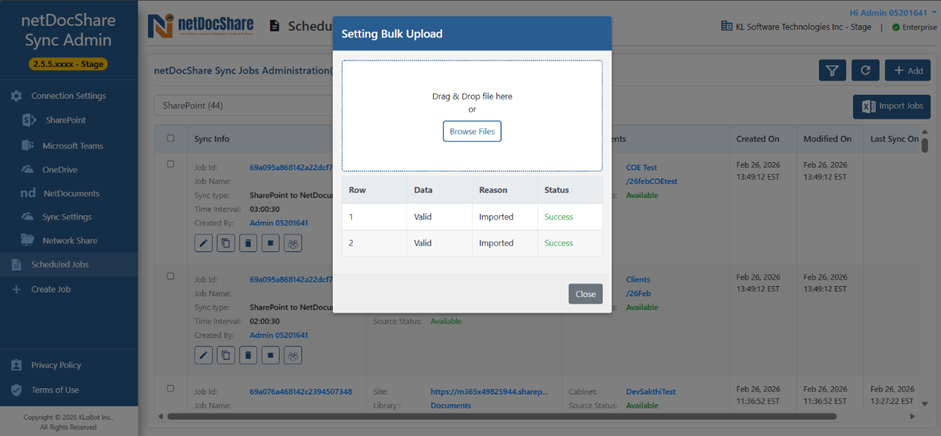
Task: Click the filter funnel button
Action: 832,70
